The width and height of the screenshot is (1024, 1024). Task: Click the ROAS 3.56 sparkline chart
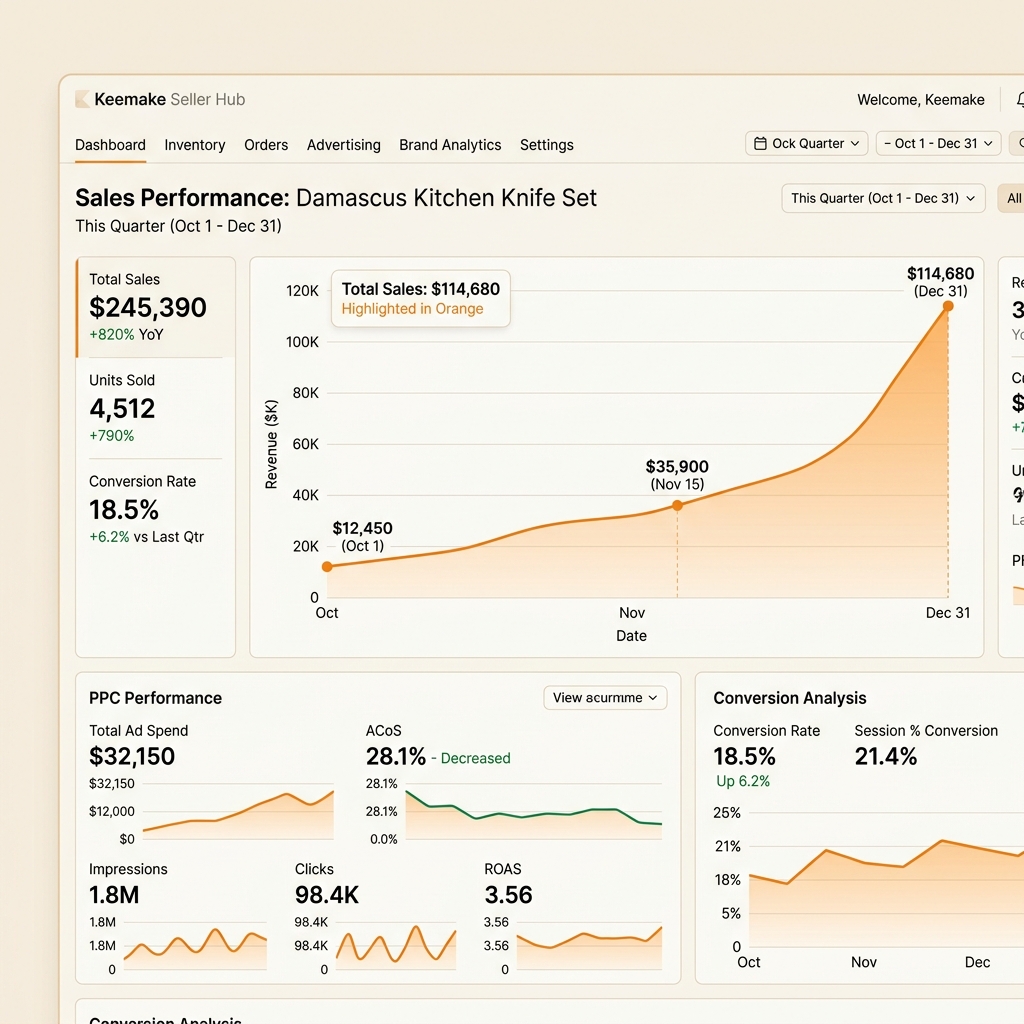pos(588,942)
